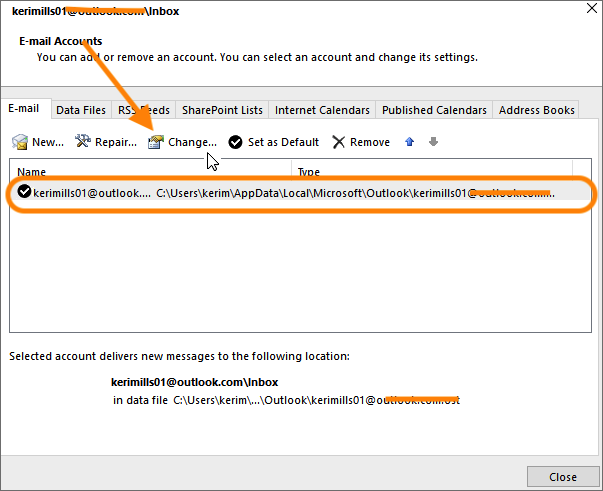Click the Change account icon
Image resolution: width=603 pixels, height=491 pixels.
tap(156, 142)
